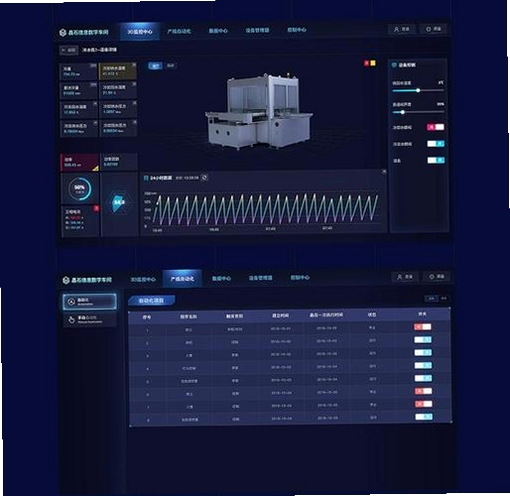Screen dimensions: 510x496
Task: Click the red alert badge on the three-phase current card
Action: point(96,208)
